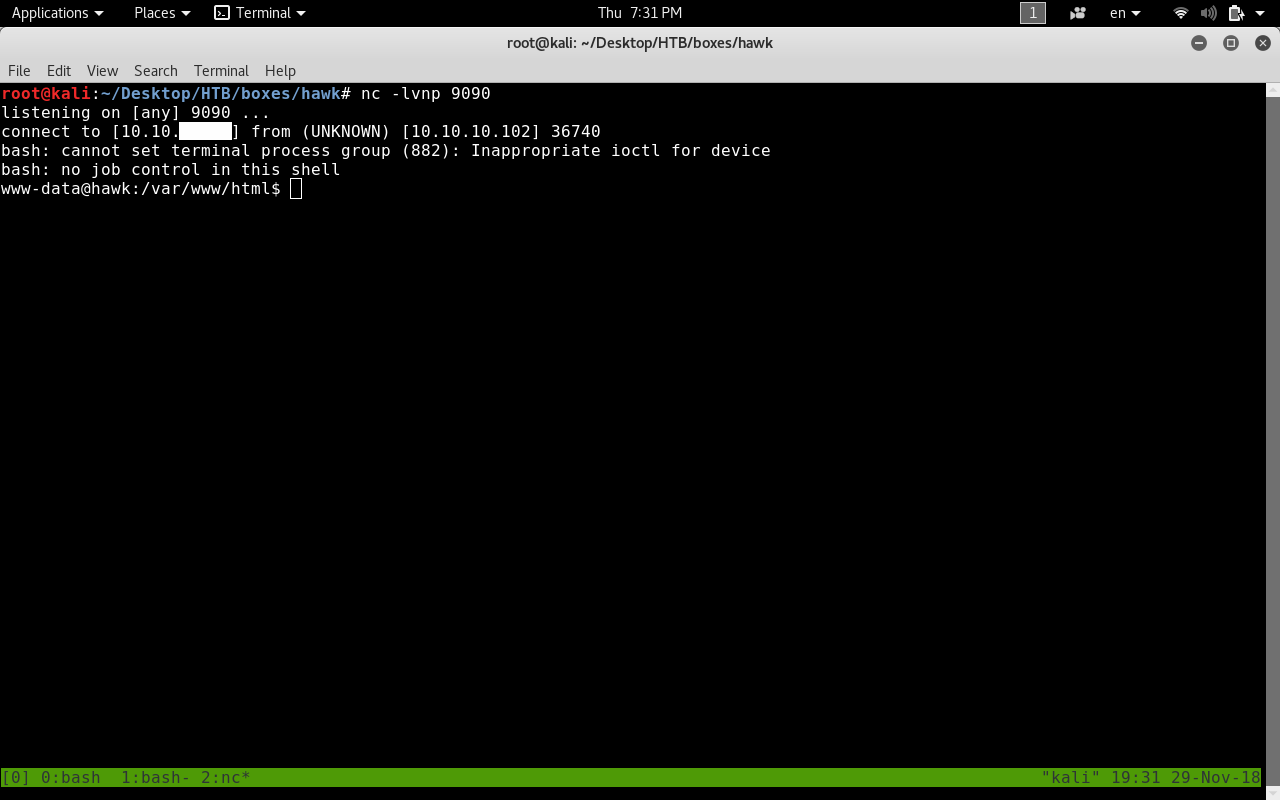Click the volume speaker icon
This screenshot has height=800, width=1280.
coord(1208,13)
